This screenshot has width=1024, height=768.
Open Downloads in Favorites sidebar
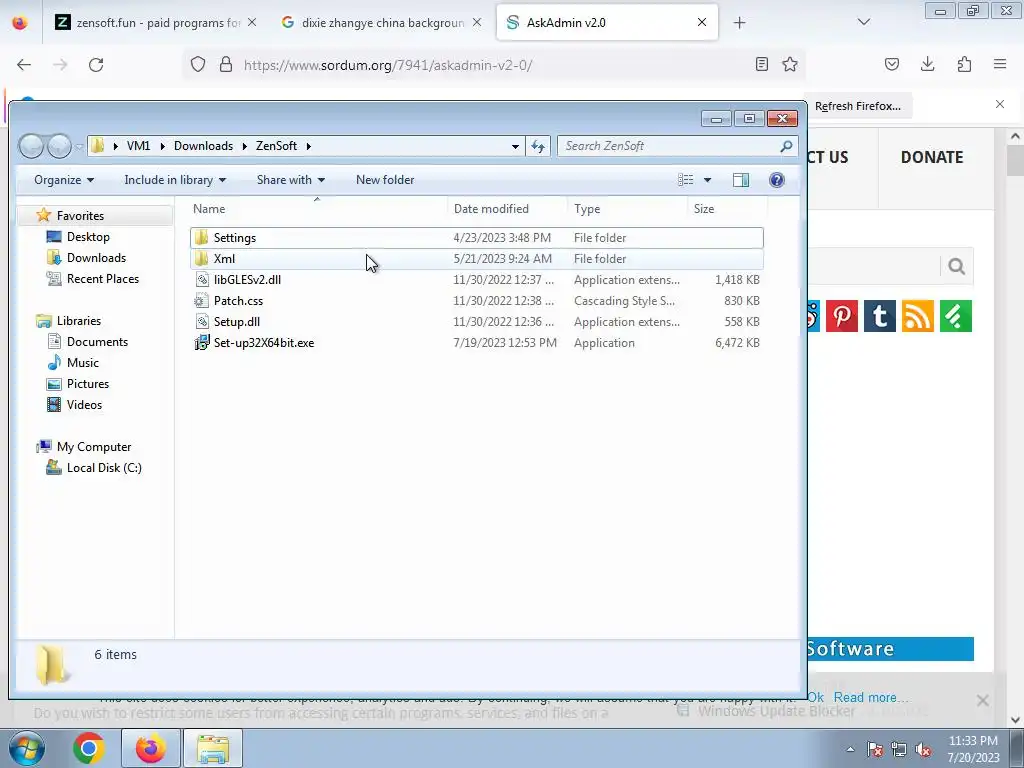[96, 258]
